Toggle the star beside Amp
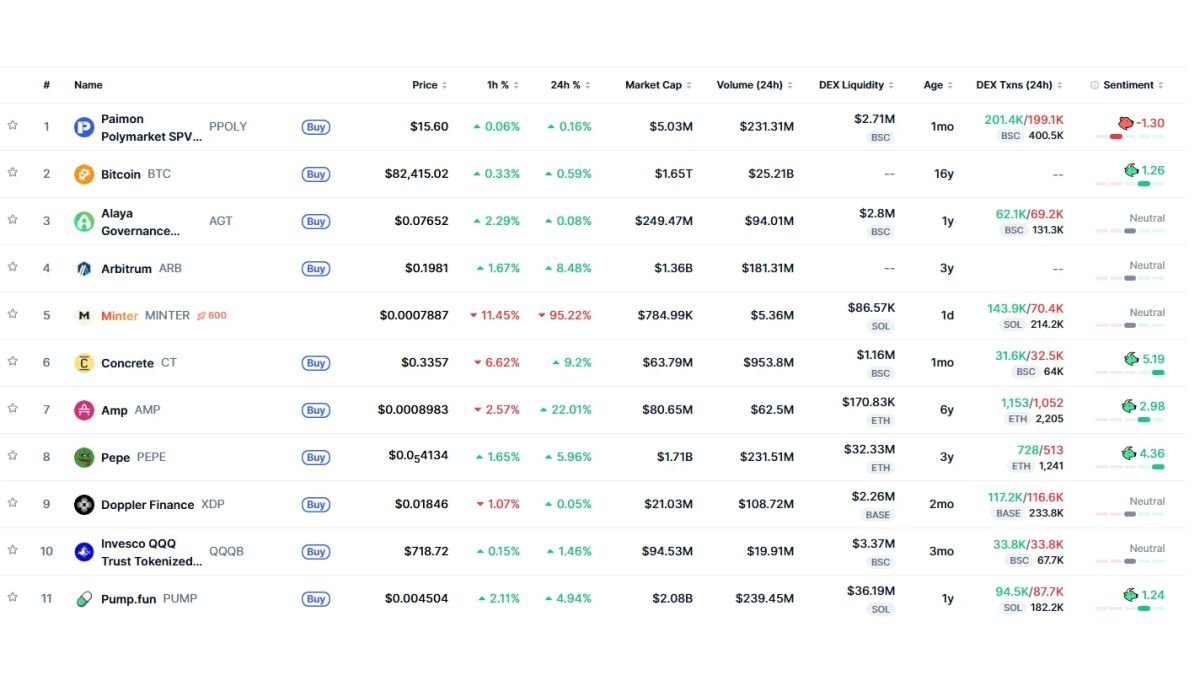The height and width of the screenshot is (675, 1200). tap(13, 409)
